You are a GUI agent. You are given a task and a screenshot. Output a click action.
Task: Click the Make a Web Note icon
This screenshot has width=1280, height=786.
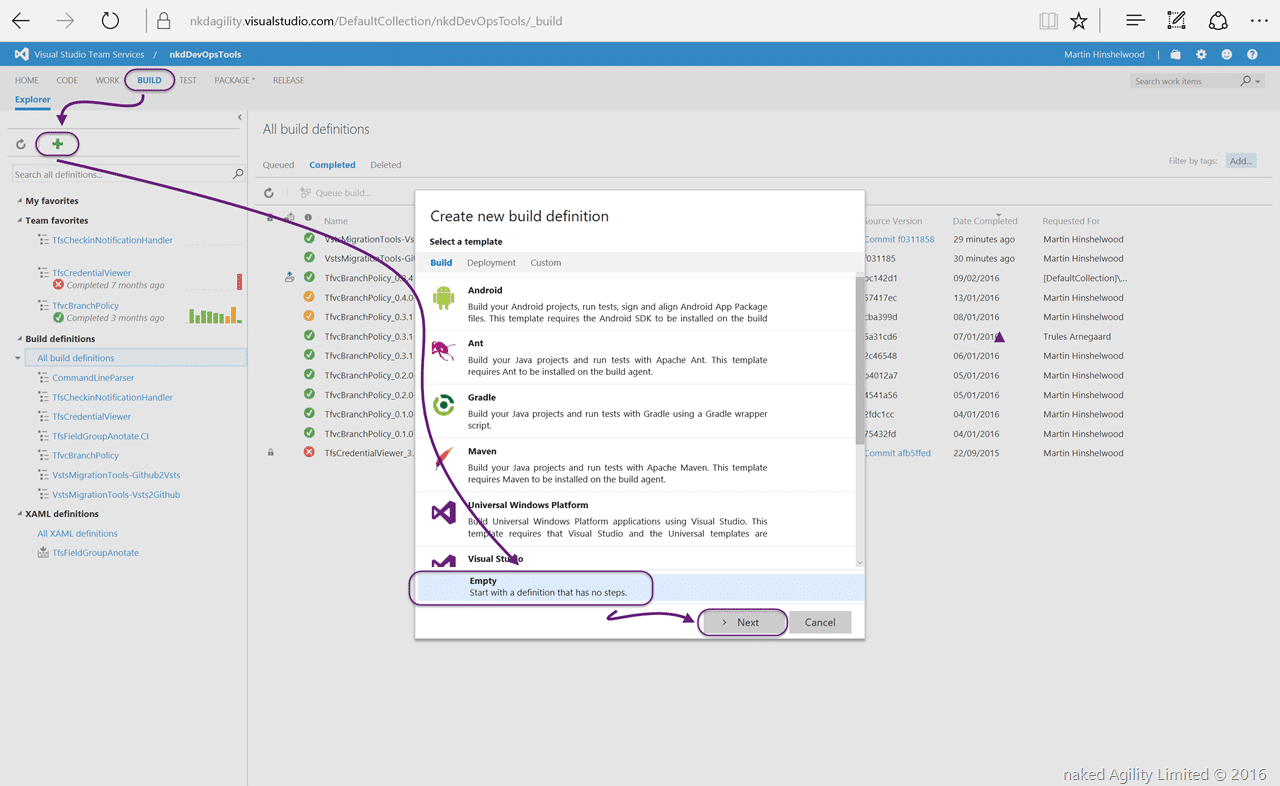(x=1177, y=20)
